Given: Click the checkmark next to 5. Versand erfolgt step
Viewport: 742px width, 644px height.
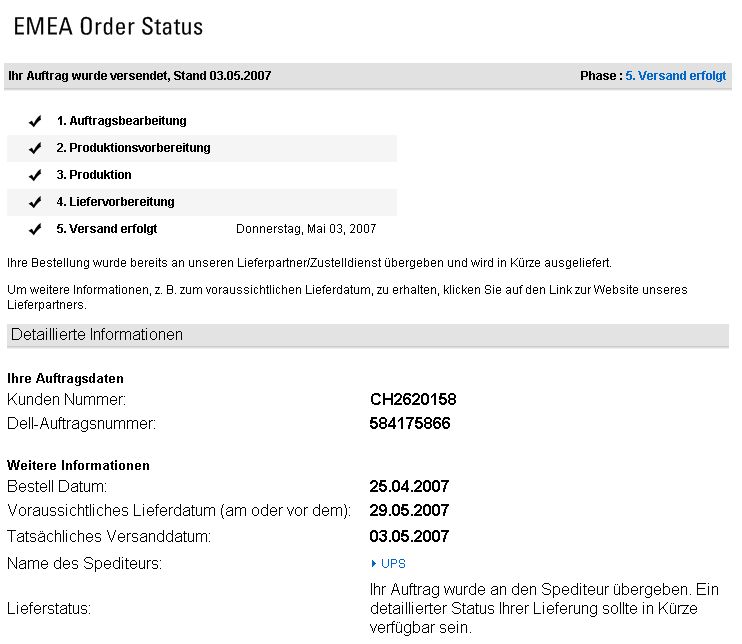Looking at the screenshot, I should (x=35, y=229).
